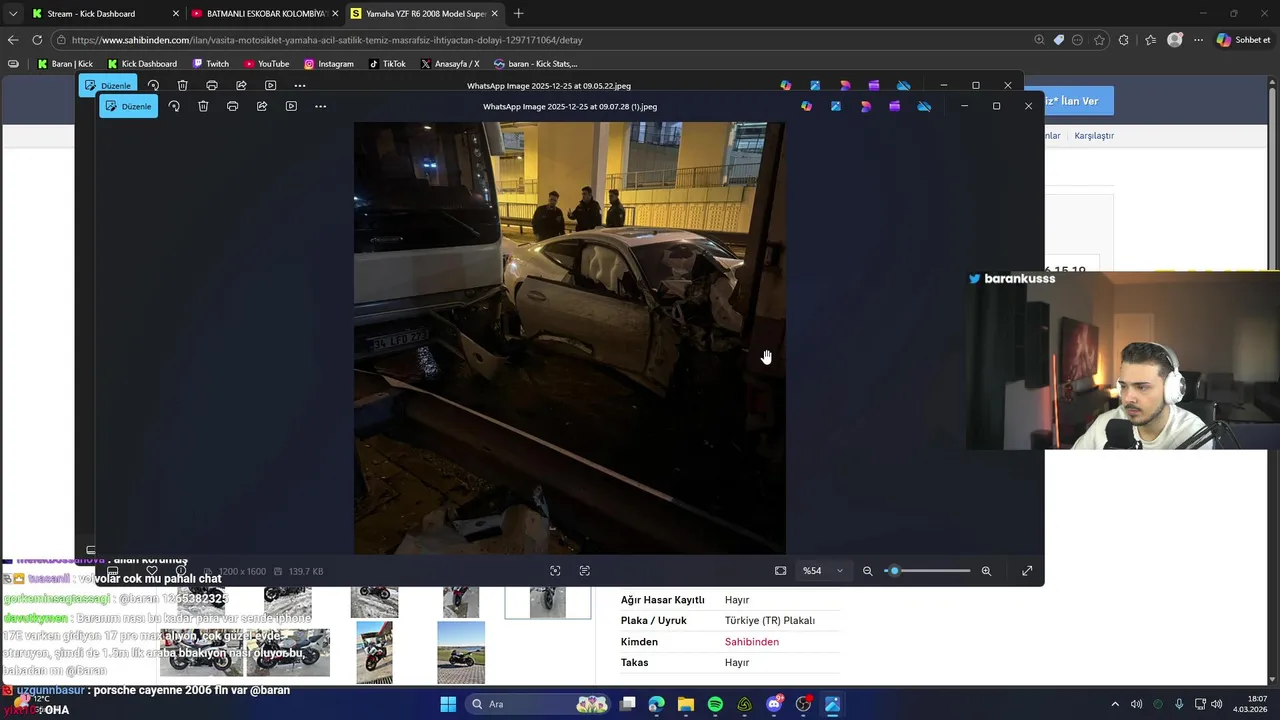Open OneDrive cloud icon in front viewer

coord(924,106)
